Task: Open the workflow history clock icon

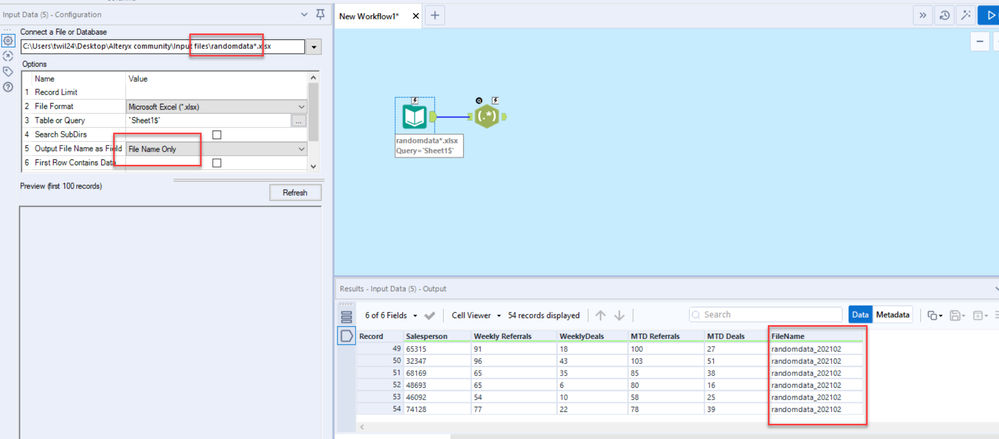Action: coord(945,15)
